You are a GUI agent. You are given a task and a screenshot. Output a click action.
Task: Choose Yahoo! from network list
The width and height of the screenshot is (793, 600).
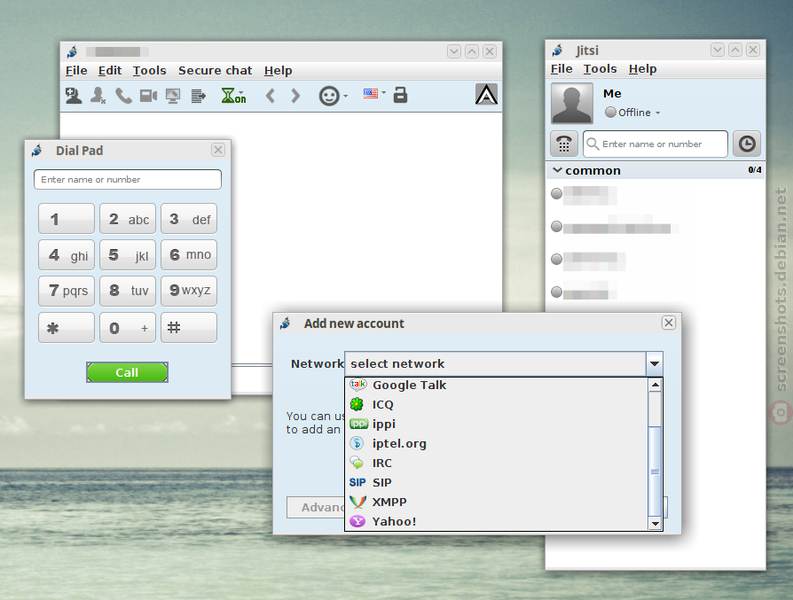496,521
